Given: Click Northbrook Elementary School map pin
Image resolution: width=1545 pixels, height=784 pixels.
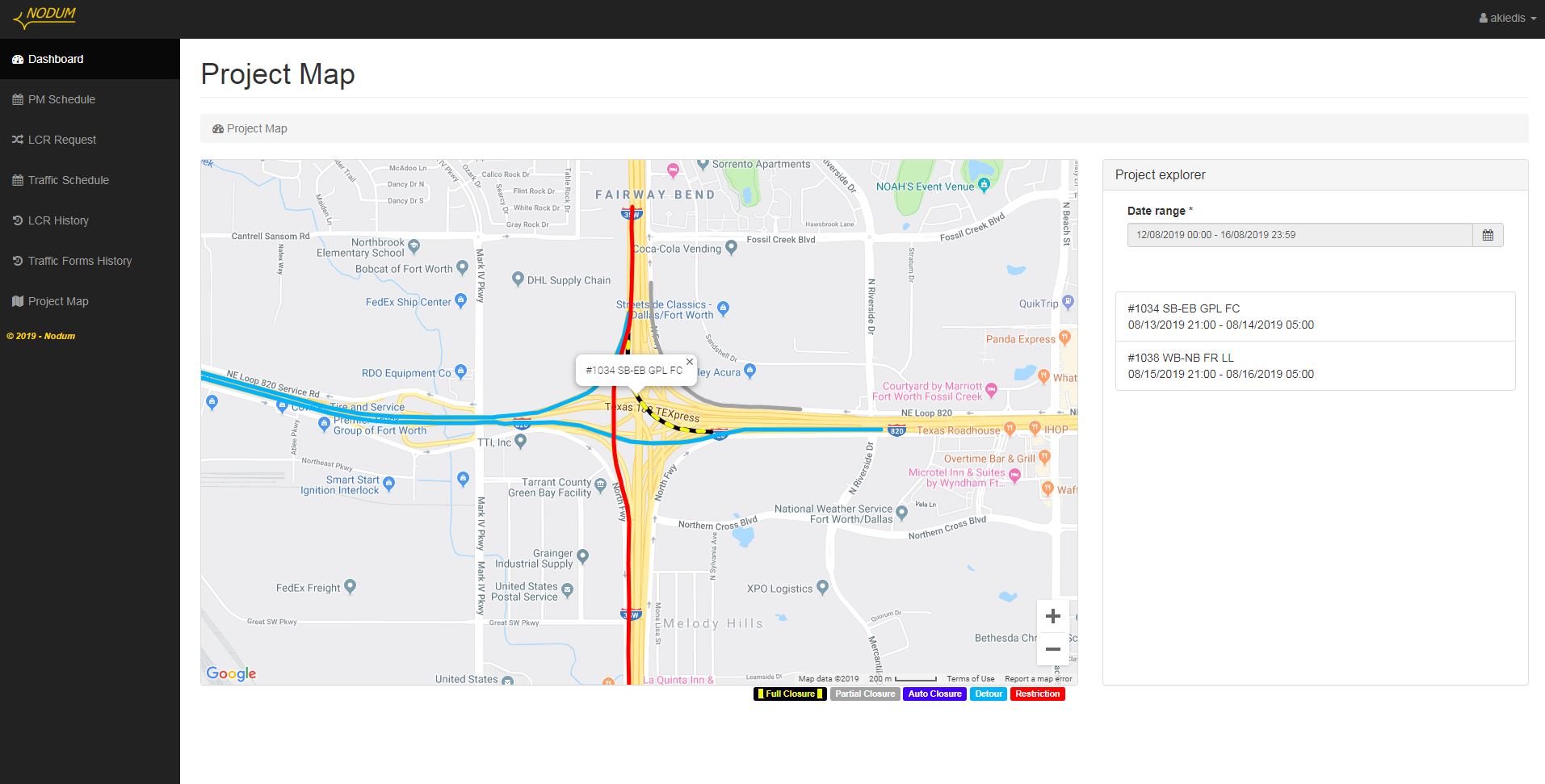Looking at the screenshot, I should [414, 245].
